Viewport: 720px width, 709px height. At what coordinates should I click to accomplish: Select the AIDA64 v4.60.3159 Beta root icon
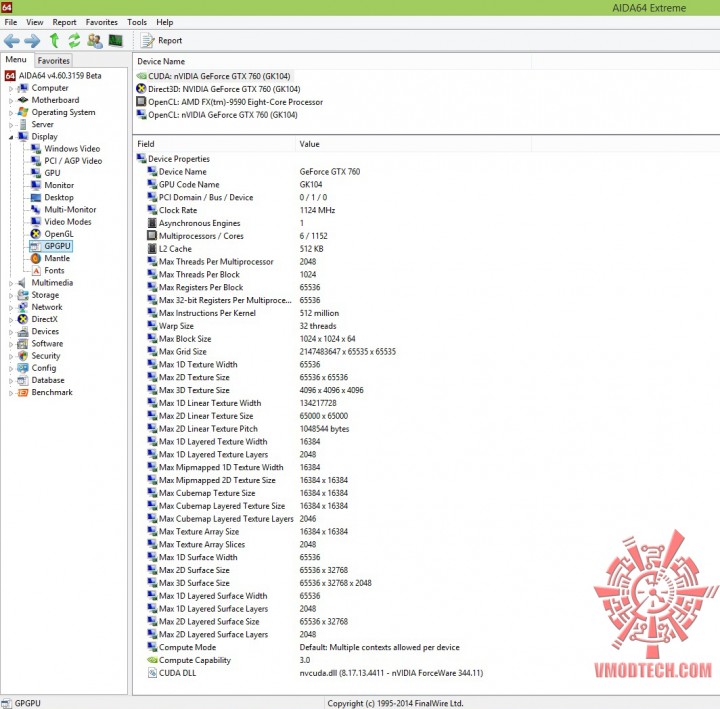[x=10, y=76]
